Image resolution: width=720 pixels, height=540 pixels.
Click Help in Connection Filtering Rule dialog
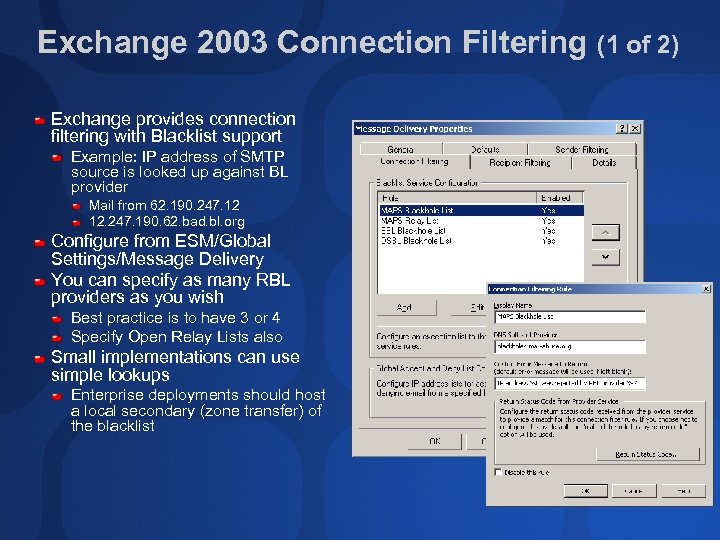pyautogui.click(x=683, y=491)
